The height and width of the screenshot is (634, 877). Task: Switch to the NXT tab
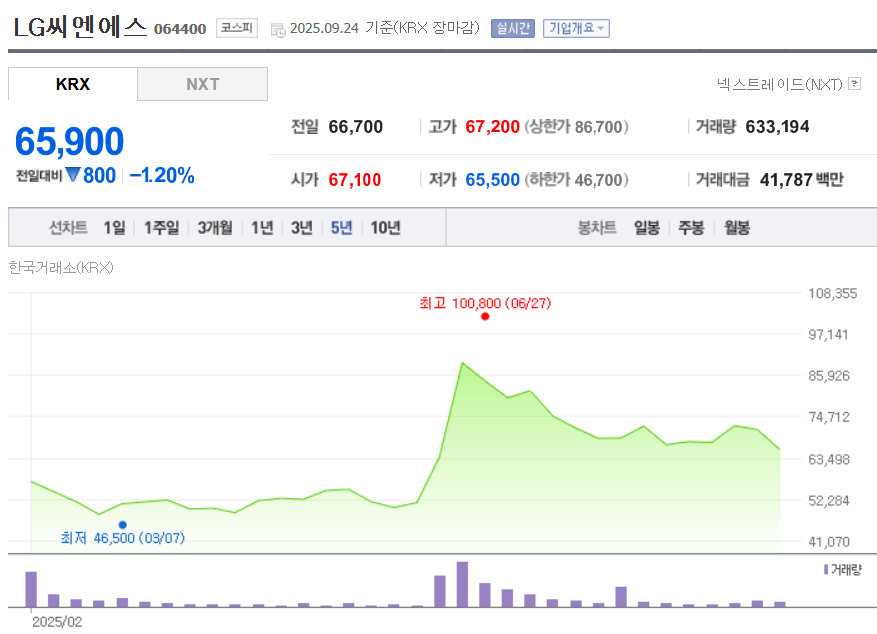202,84
